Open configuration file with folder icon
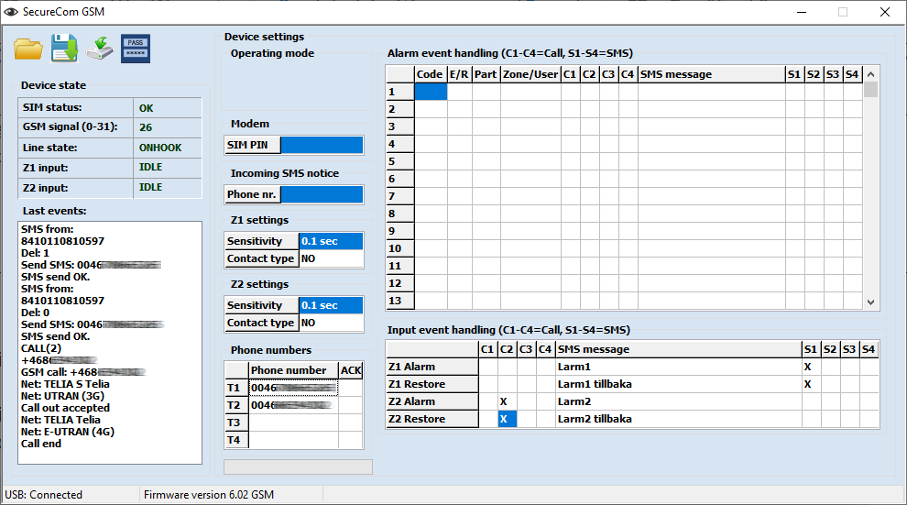Viewport: 908px width, 506px height. pos(29,48)
